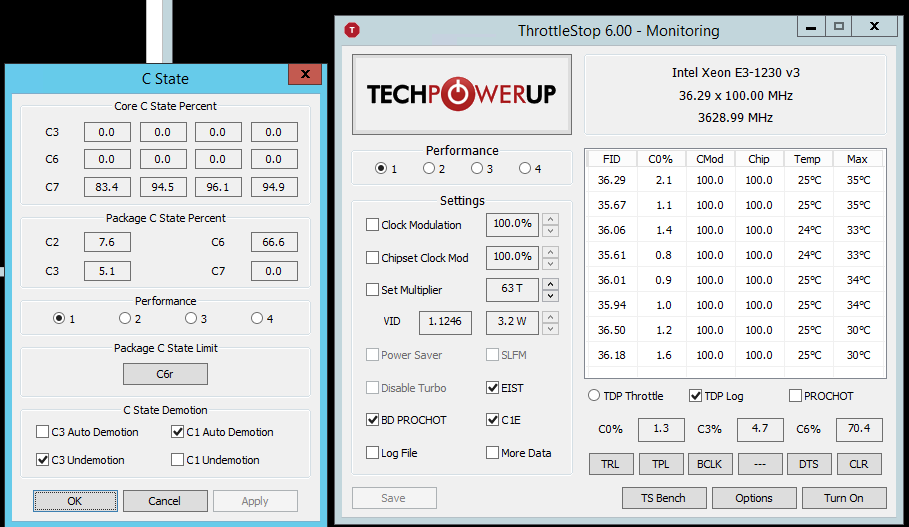Click up arrow beside 3.2 W field
Screen dimensions: 909x527
(x=551, y=317)
